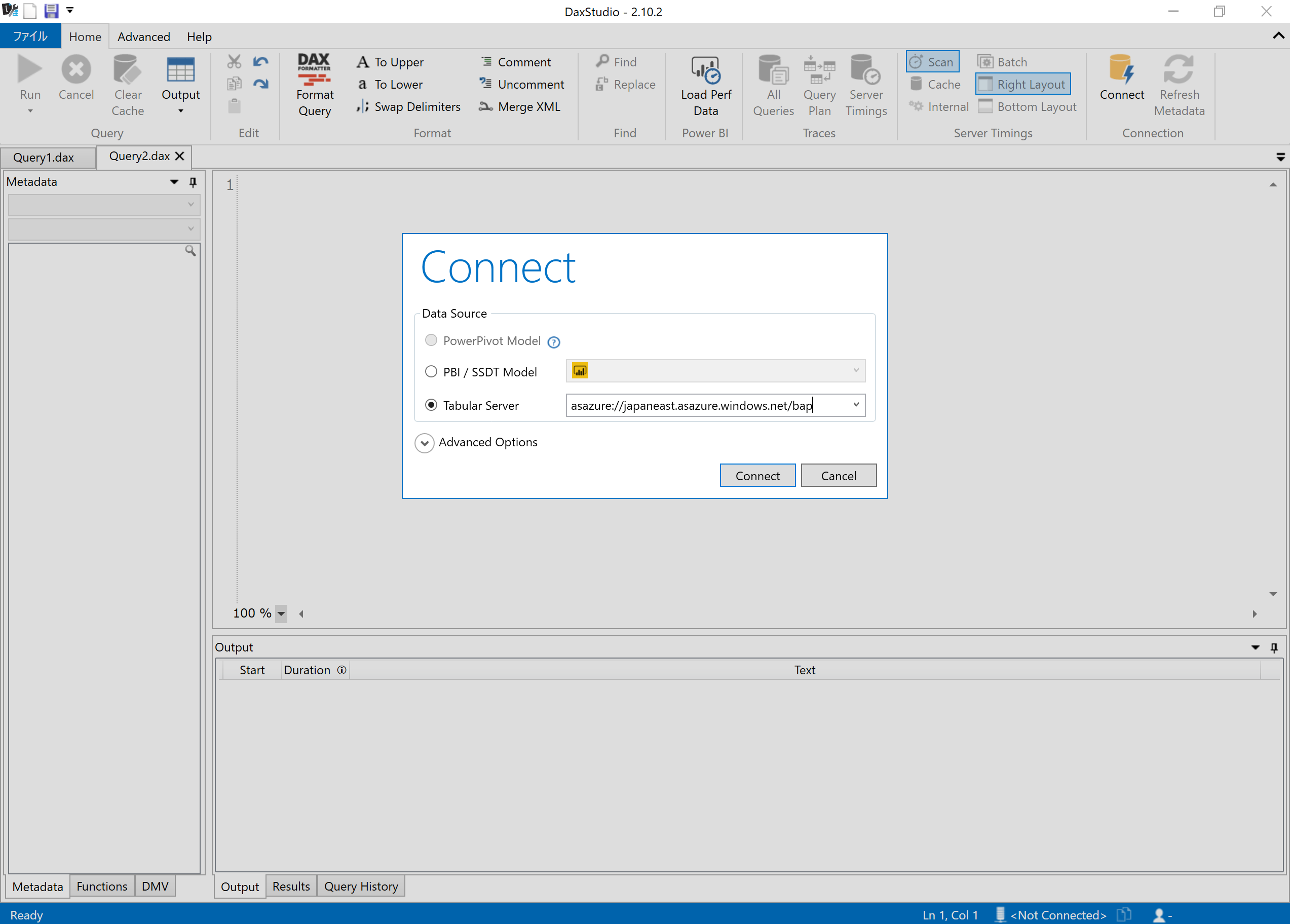This screenshot has width=1290, height=924.
Task: Cancel the Connect dialog
Action: pos(839,475)
